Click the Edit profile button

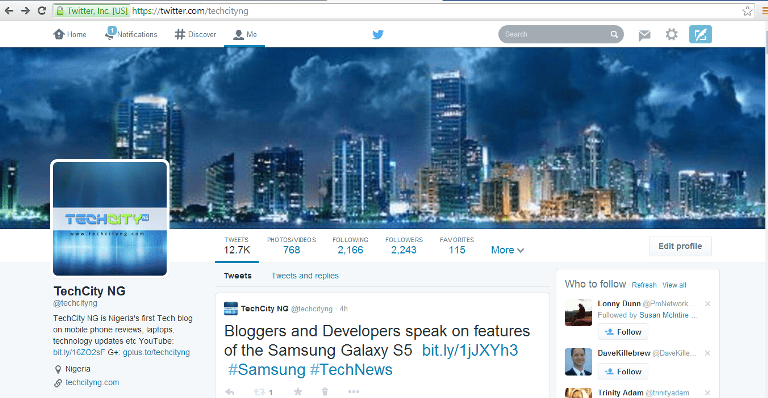click(680, 246)
